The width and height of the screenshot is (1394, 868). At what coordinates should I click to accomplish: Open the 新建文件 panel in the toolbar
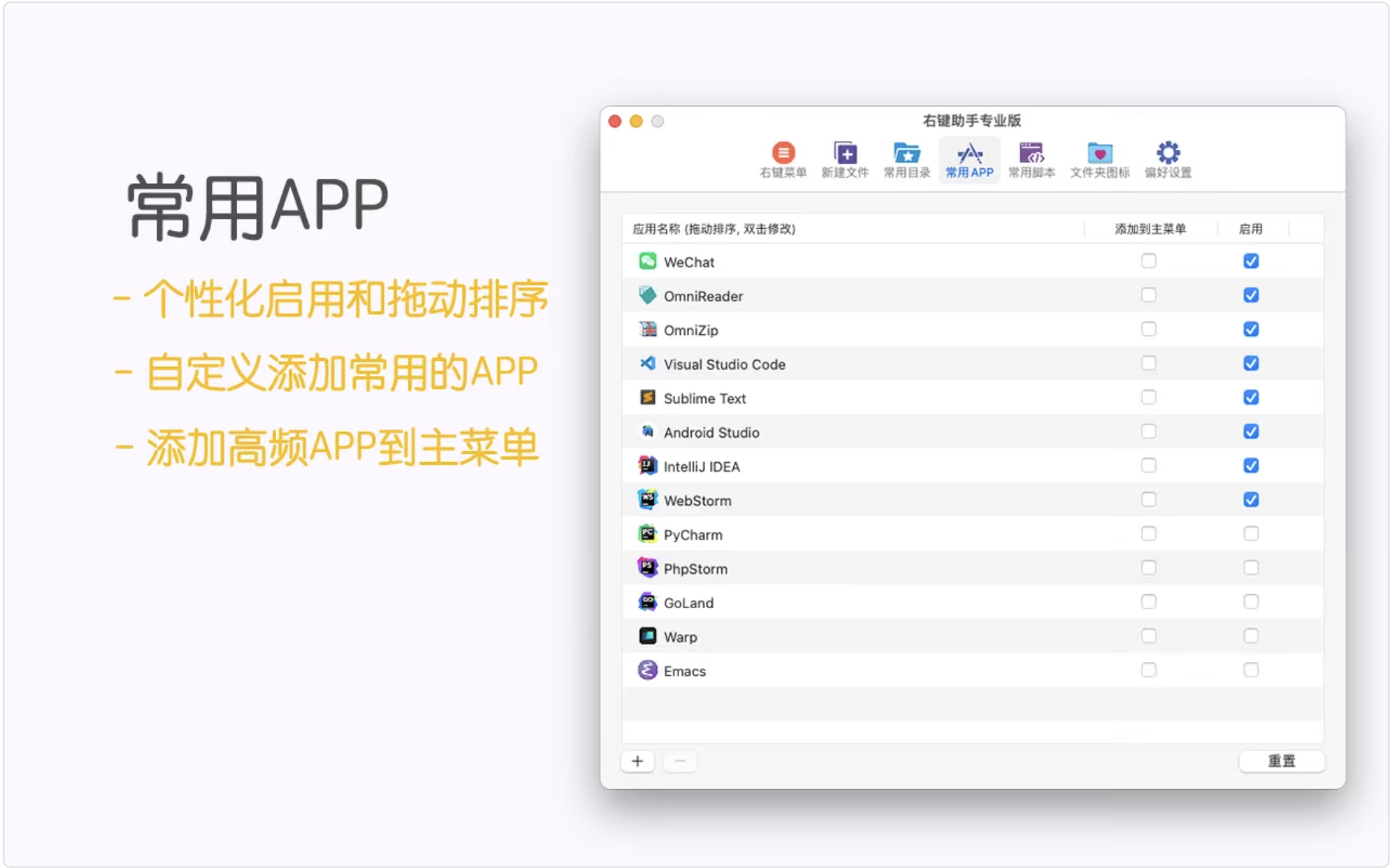pos(844,159)
